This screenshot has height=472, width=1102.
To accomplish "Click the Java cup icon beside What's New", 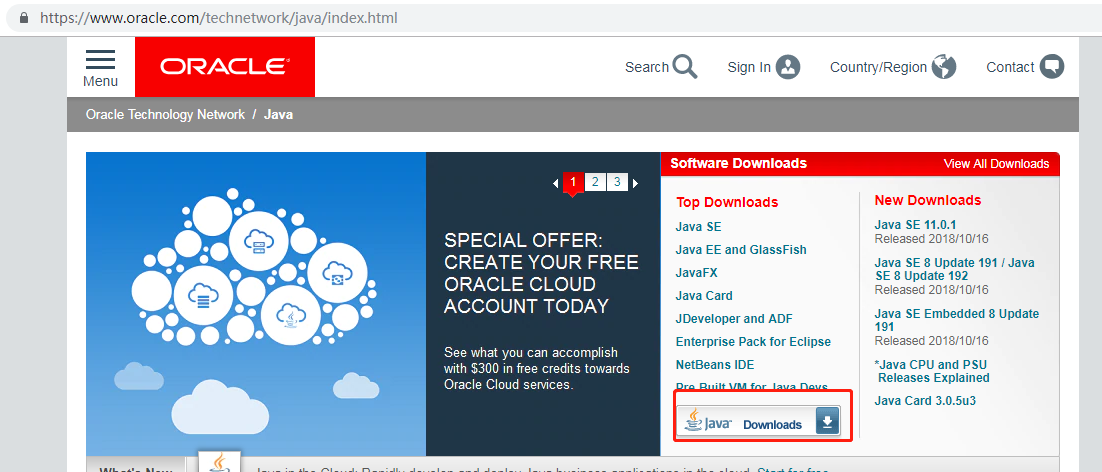I will tap(219, 463).
